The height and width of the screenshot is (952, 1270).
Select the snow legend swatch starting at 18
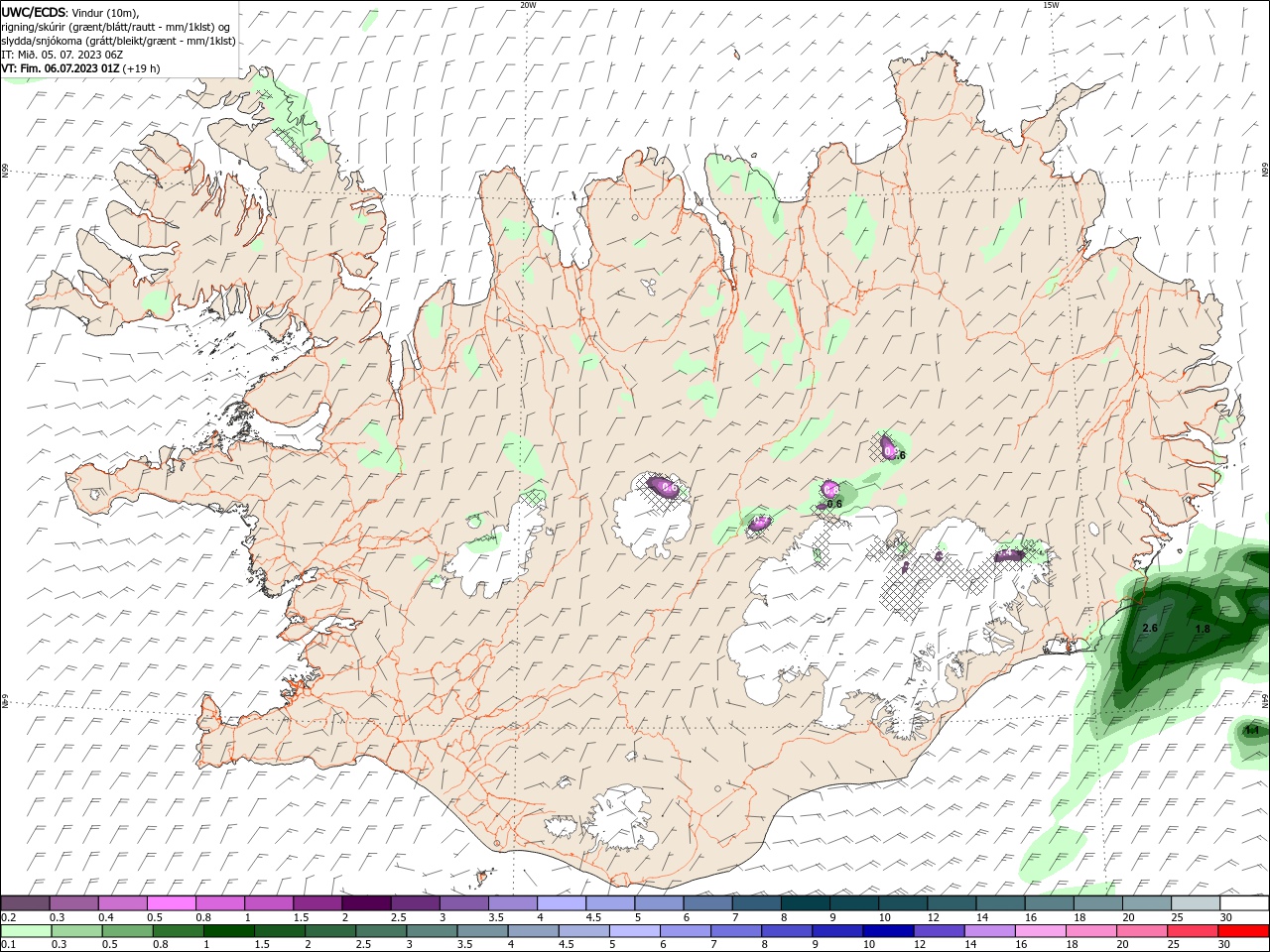pyautogui.click(x=1097, y=903)
